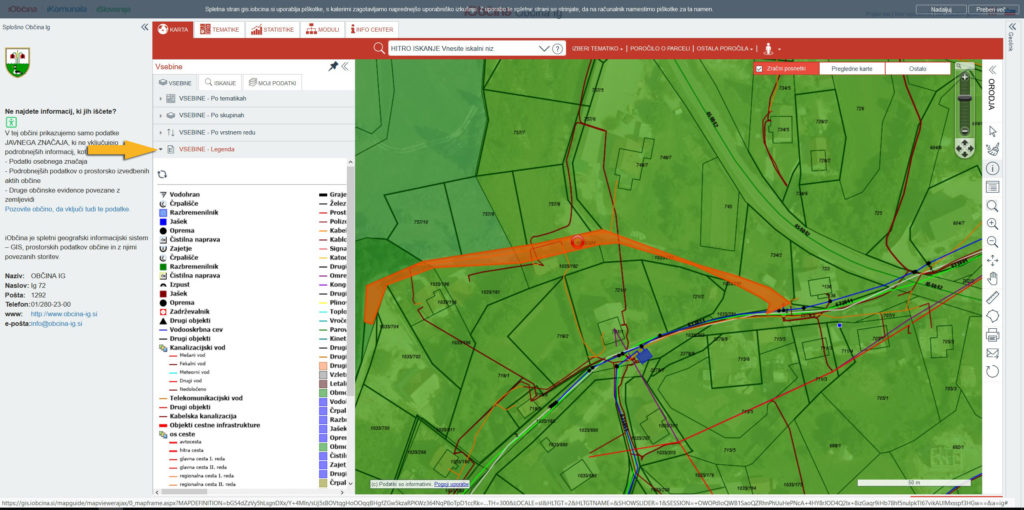Expand VSEBINE - Po tematikah section
The height and width of the screenshot is (510, 1024).
pos(213,98)
